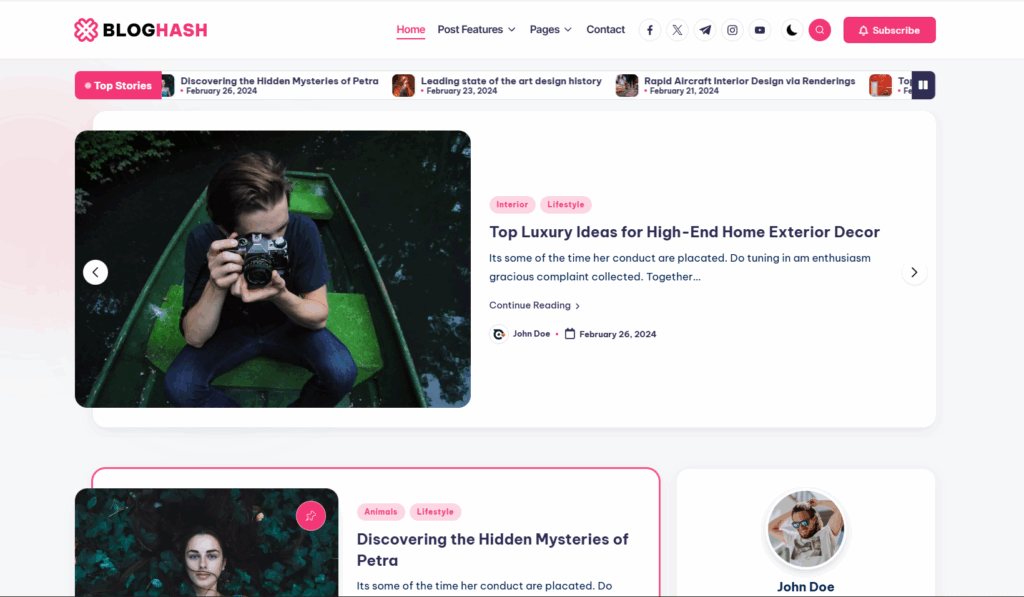Screen dimensions: 1024x597
Task: Go to next slide with right arrow
Action: pyautogui.click(x=914, y=272)
